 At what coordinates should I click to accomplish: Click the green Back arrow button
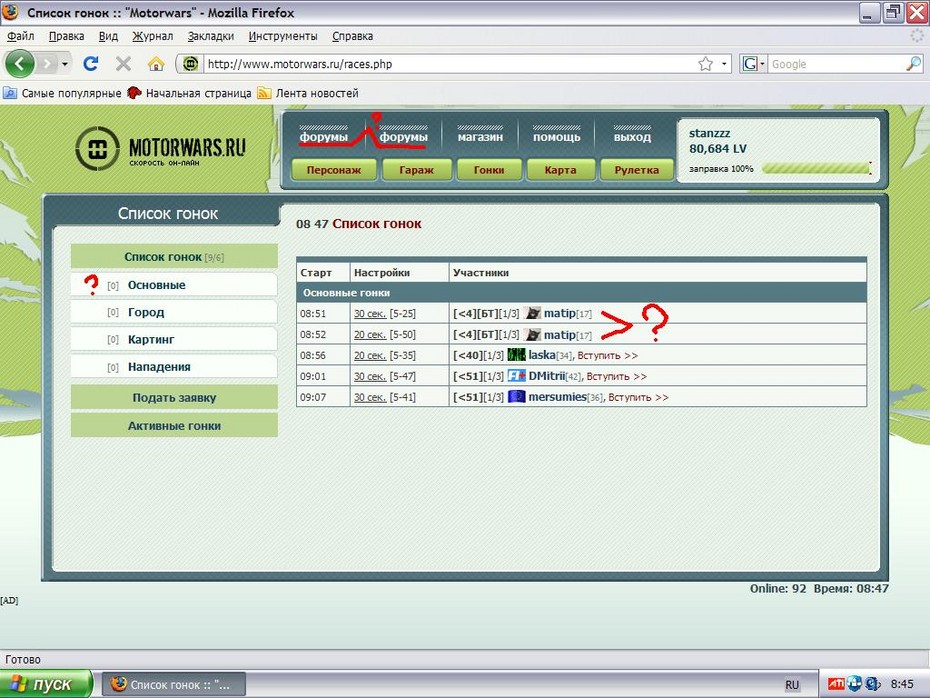20,64
